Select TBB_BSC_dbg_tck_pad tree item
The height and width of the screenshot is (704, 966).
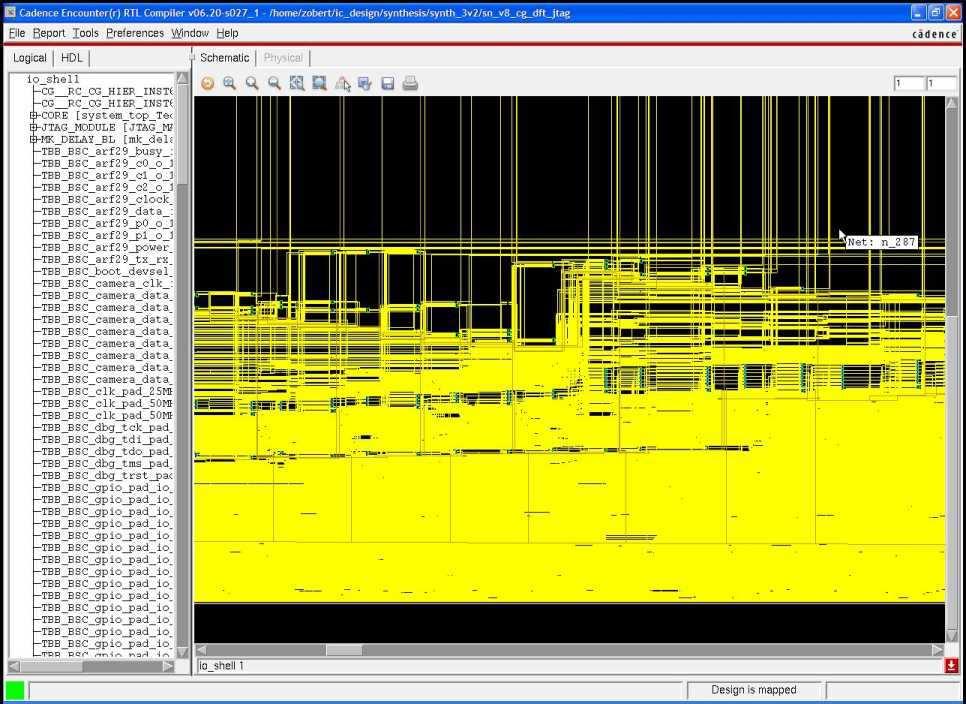coord(107,427)
